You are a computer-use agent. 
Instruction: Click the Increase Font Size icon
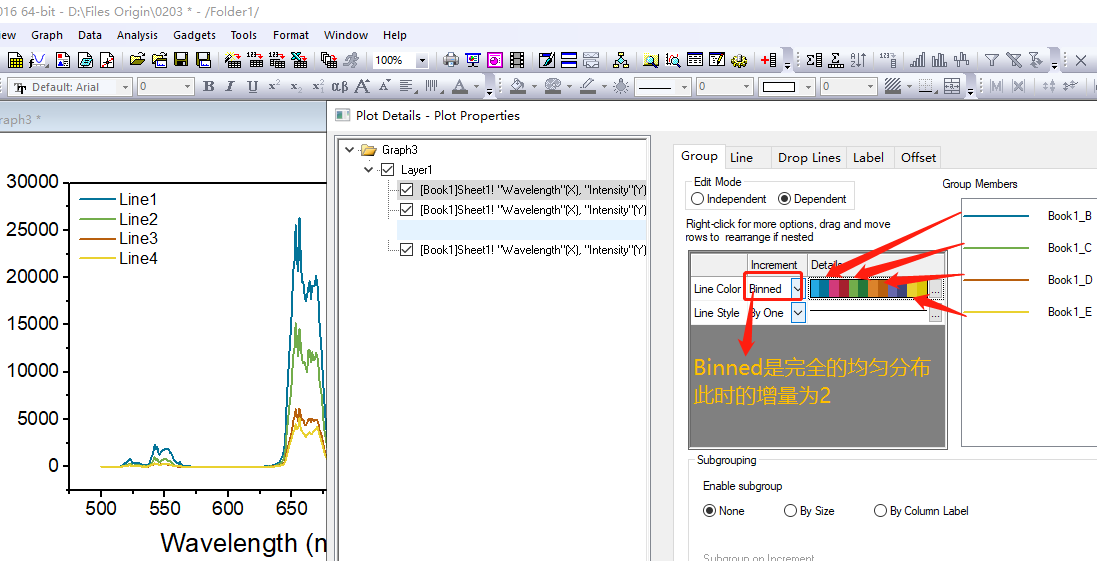[362, 87]
